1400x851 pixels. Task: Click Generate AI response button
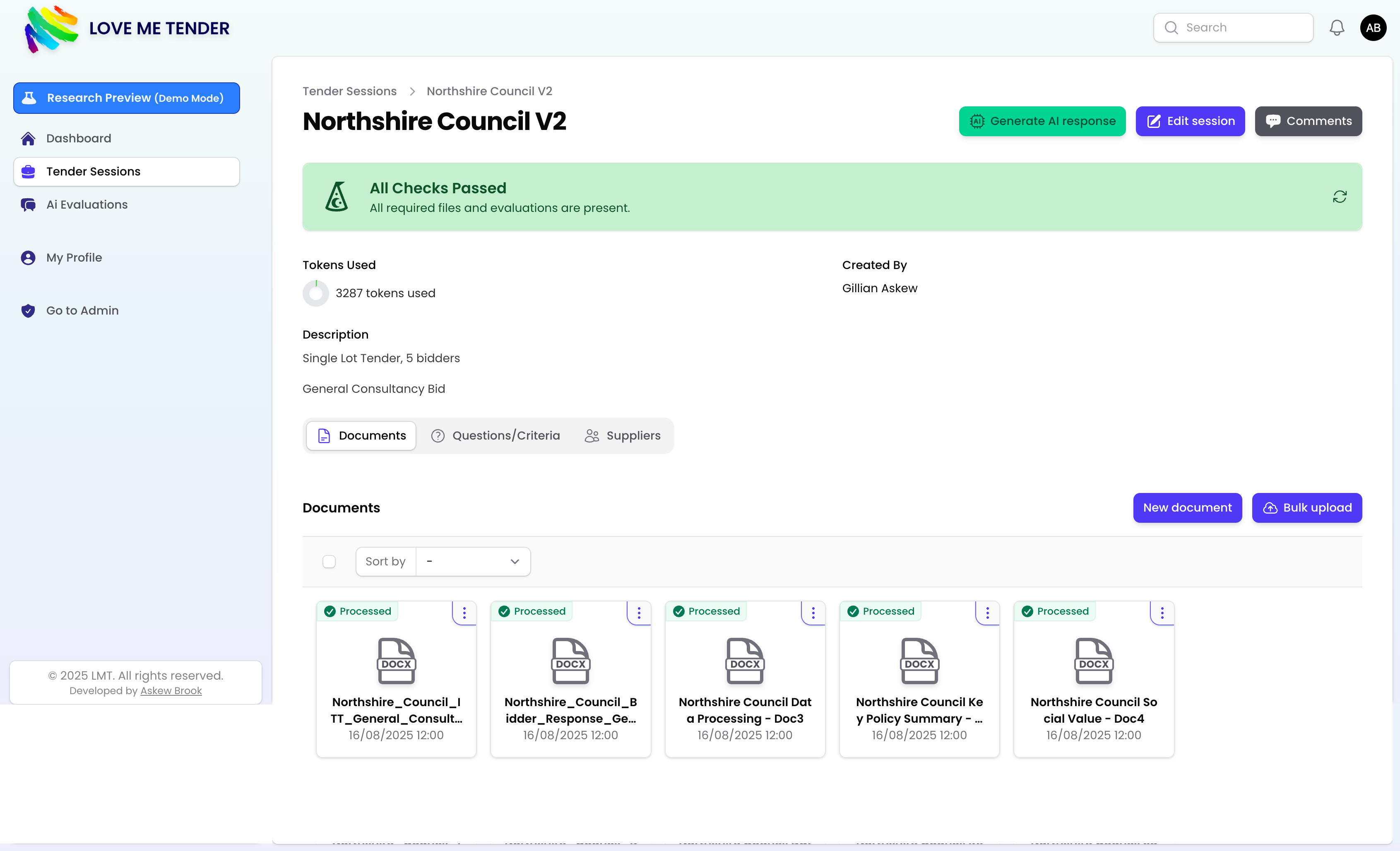(x=1042, y=121)
